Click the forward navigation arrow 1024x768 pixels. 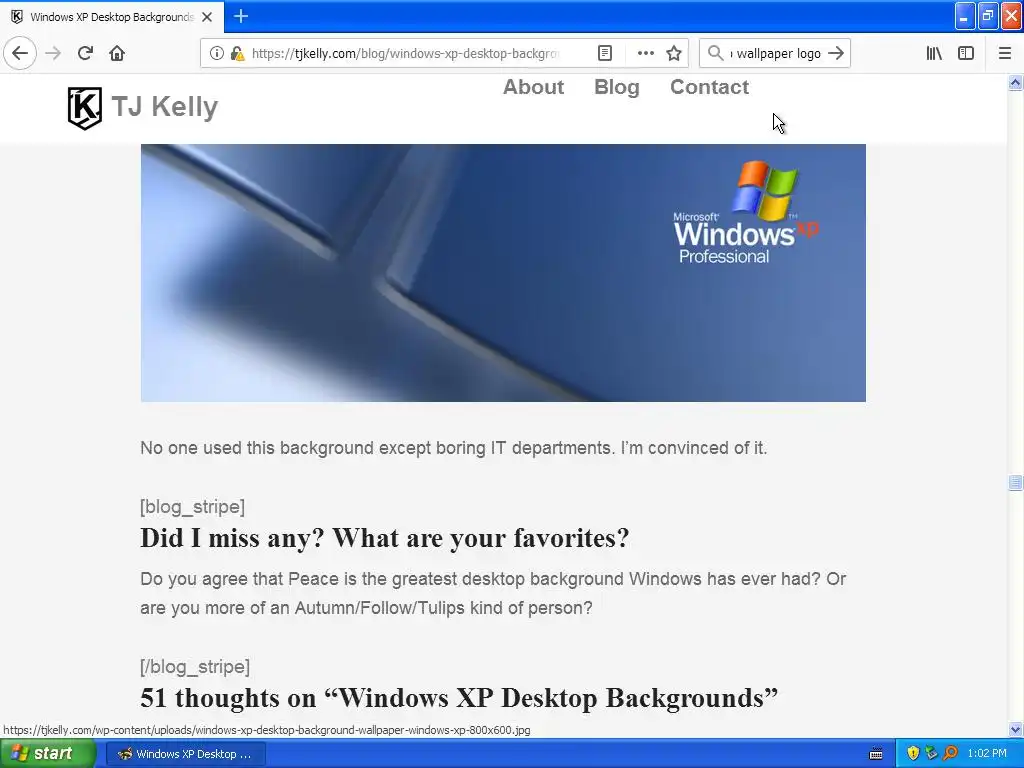pos(53,53)
